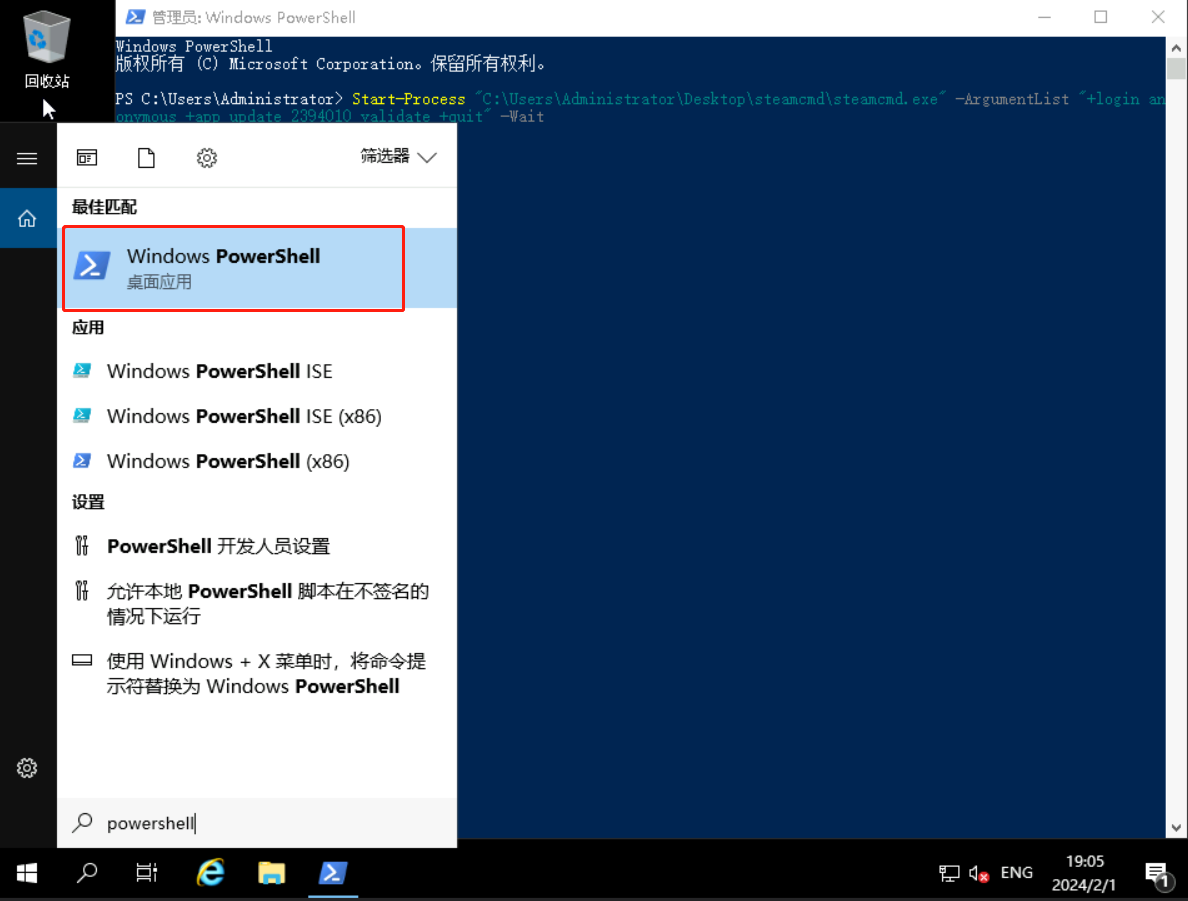Open search settings gear in left sidebar
This screenshot has height=901, width=1188.
click(27, 768)
